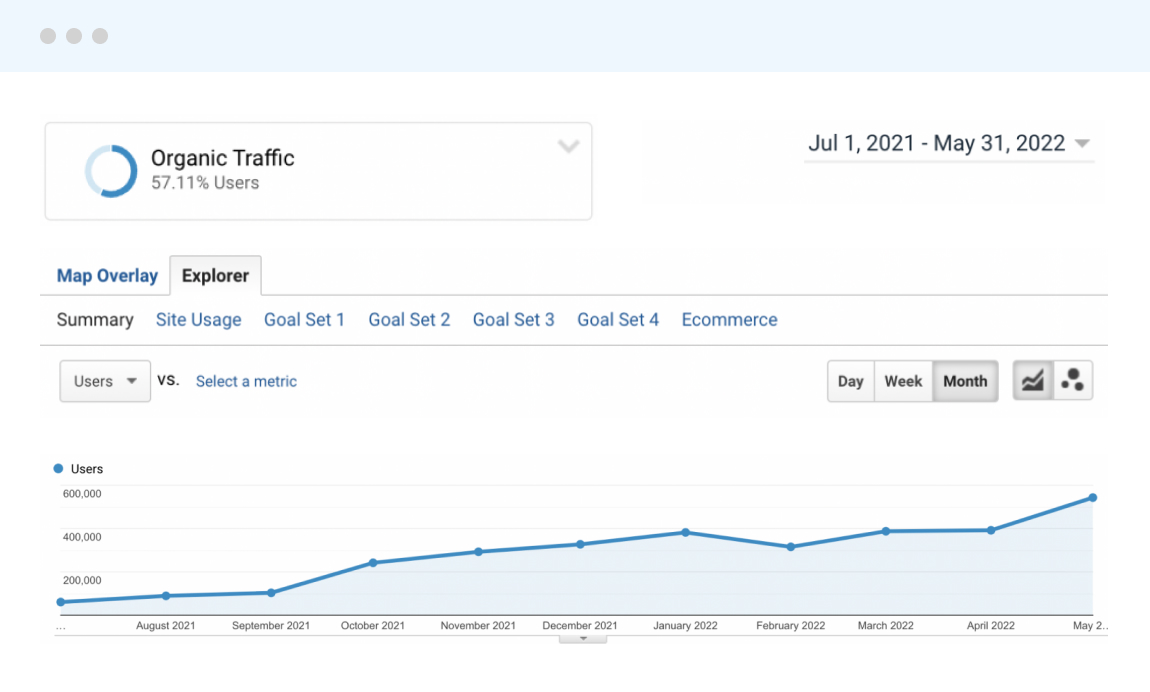Image resolution: width=1150 pixels, height=692 pixels.
Task: Click the February 2022 data point
Action: click(791, 547)
